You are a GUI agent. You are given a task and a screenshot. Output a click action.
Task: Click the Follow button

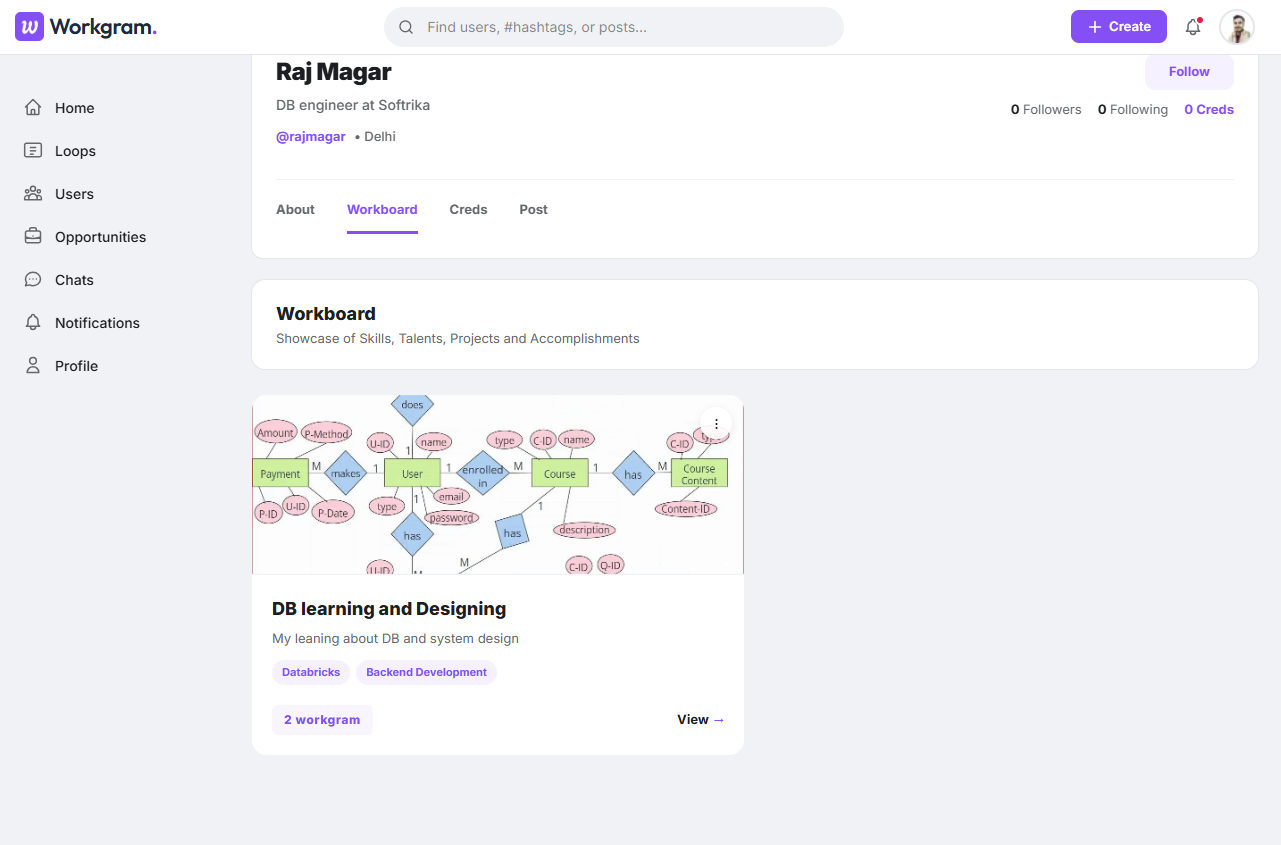(1189, 72)
